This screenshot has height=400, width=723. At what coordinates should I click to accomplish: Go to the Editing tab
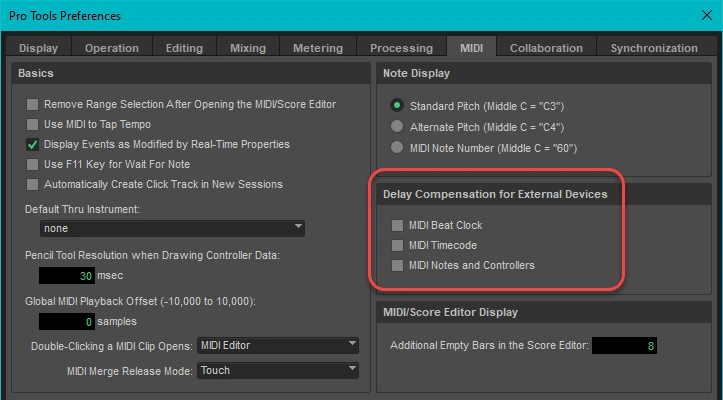[x=183, y=48]
